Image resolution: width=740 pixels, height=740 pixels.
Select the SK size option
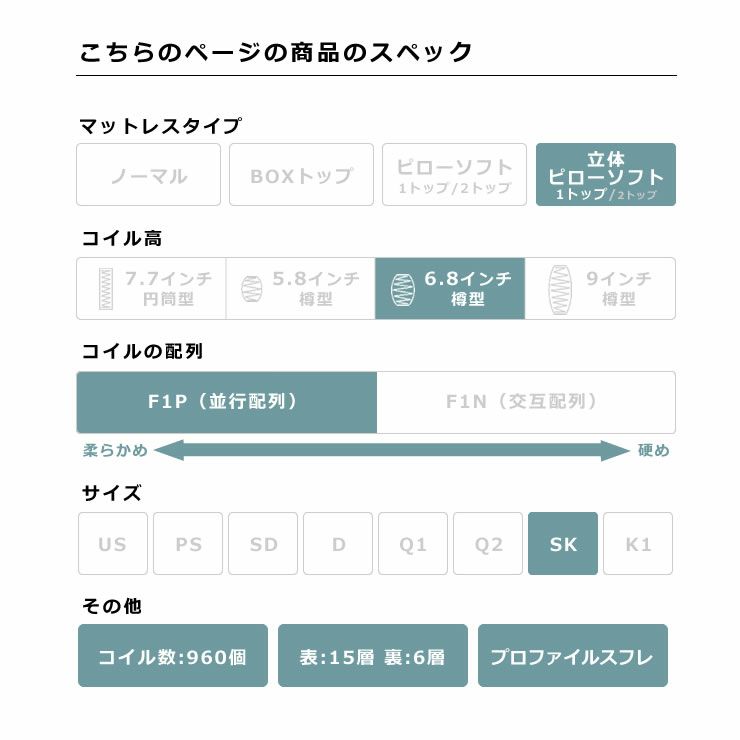point(563,544)
